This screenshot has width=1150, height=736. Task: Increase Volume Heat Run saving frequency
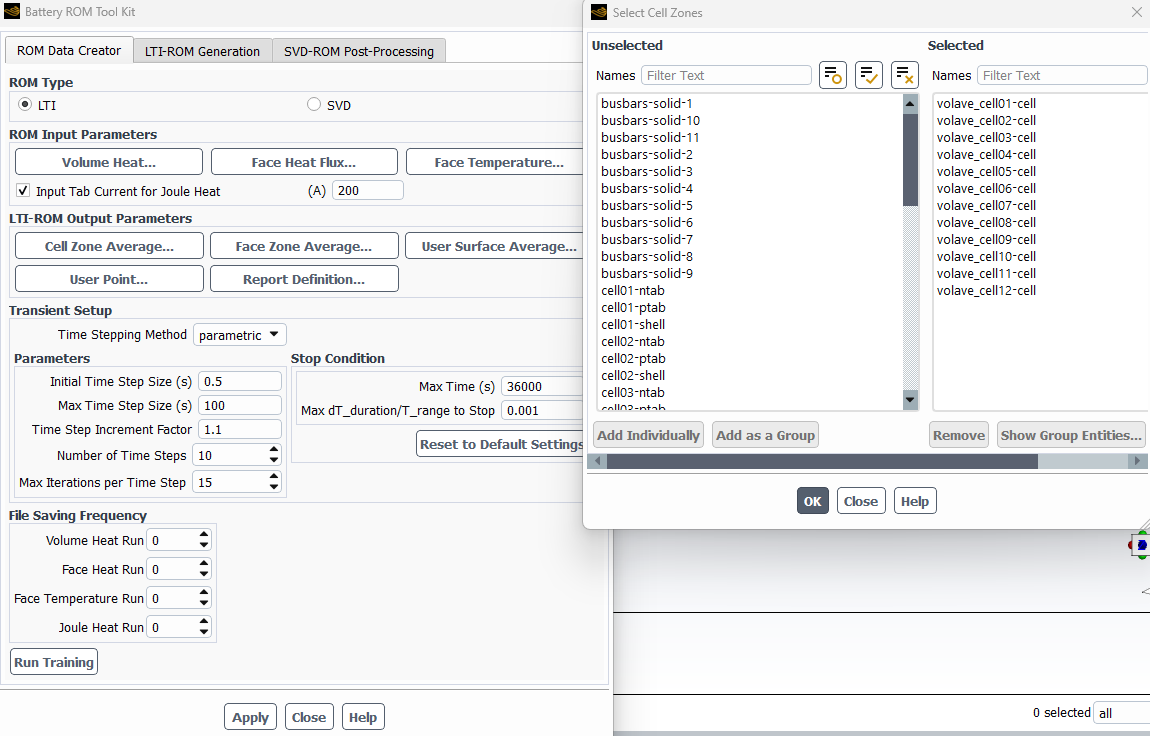click(204, 535)
